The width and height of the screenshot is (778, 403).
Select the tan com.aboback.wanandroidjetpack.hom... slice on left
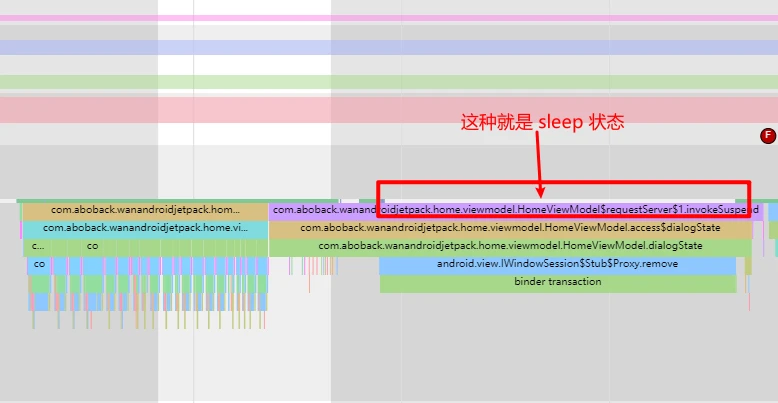pos(145,211)
